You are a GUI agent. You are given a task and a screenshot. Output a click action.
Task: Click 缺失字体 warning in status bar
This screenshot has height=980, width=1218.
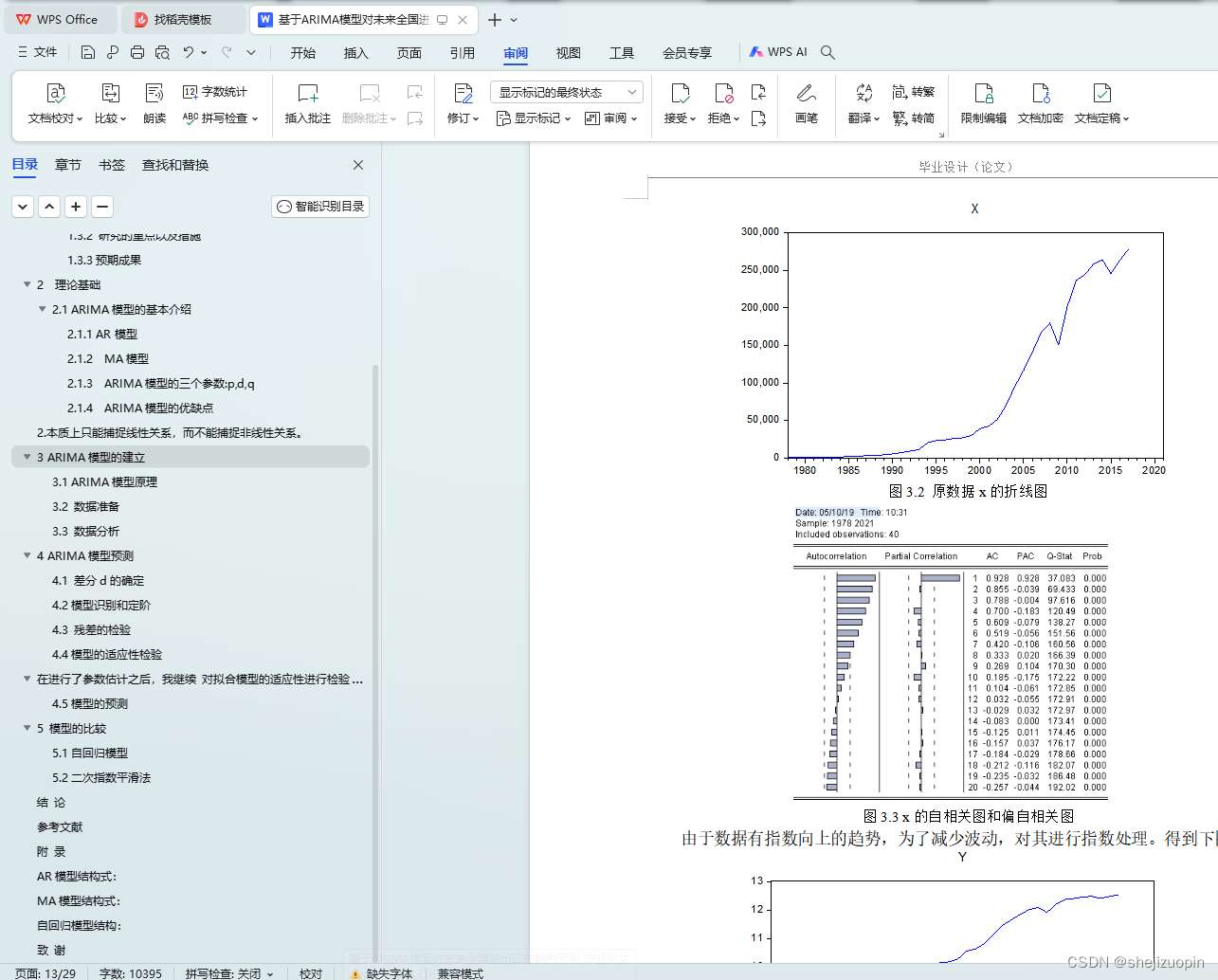coord(381,973)
